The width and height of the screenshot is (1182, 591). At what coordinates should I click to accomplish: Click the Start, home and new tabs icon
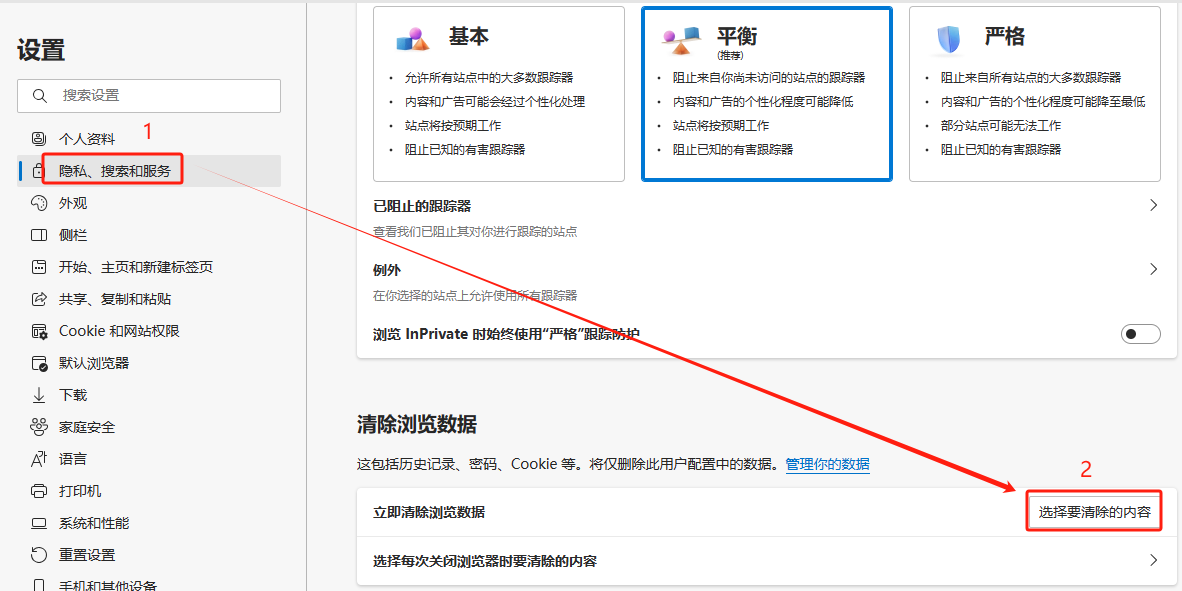click(x=38, y=267)
